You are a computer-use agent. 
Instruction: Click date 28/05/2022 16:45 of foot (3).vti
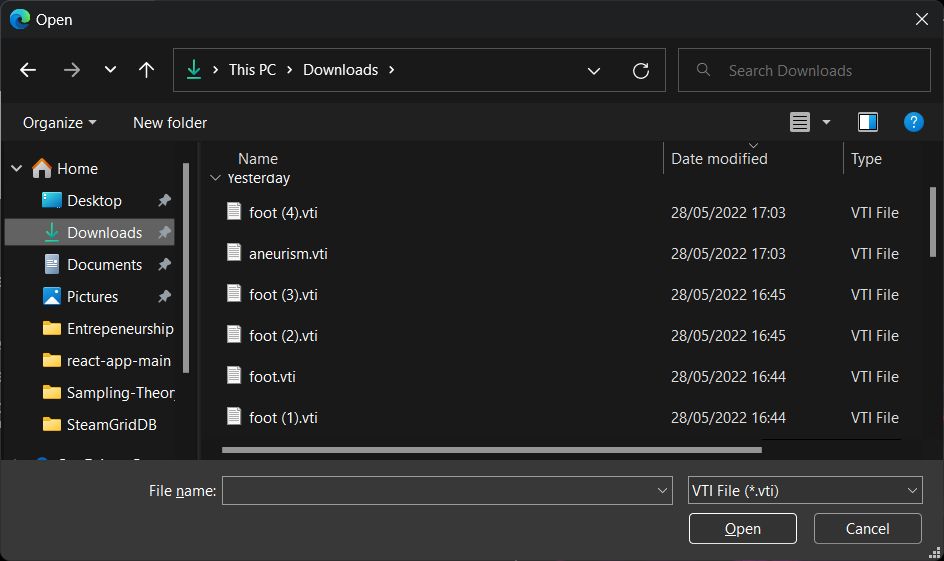pyautogui.click(x=728, y=294)
